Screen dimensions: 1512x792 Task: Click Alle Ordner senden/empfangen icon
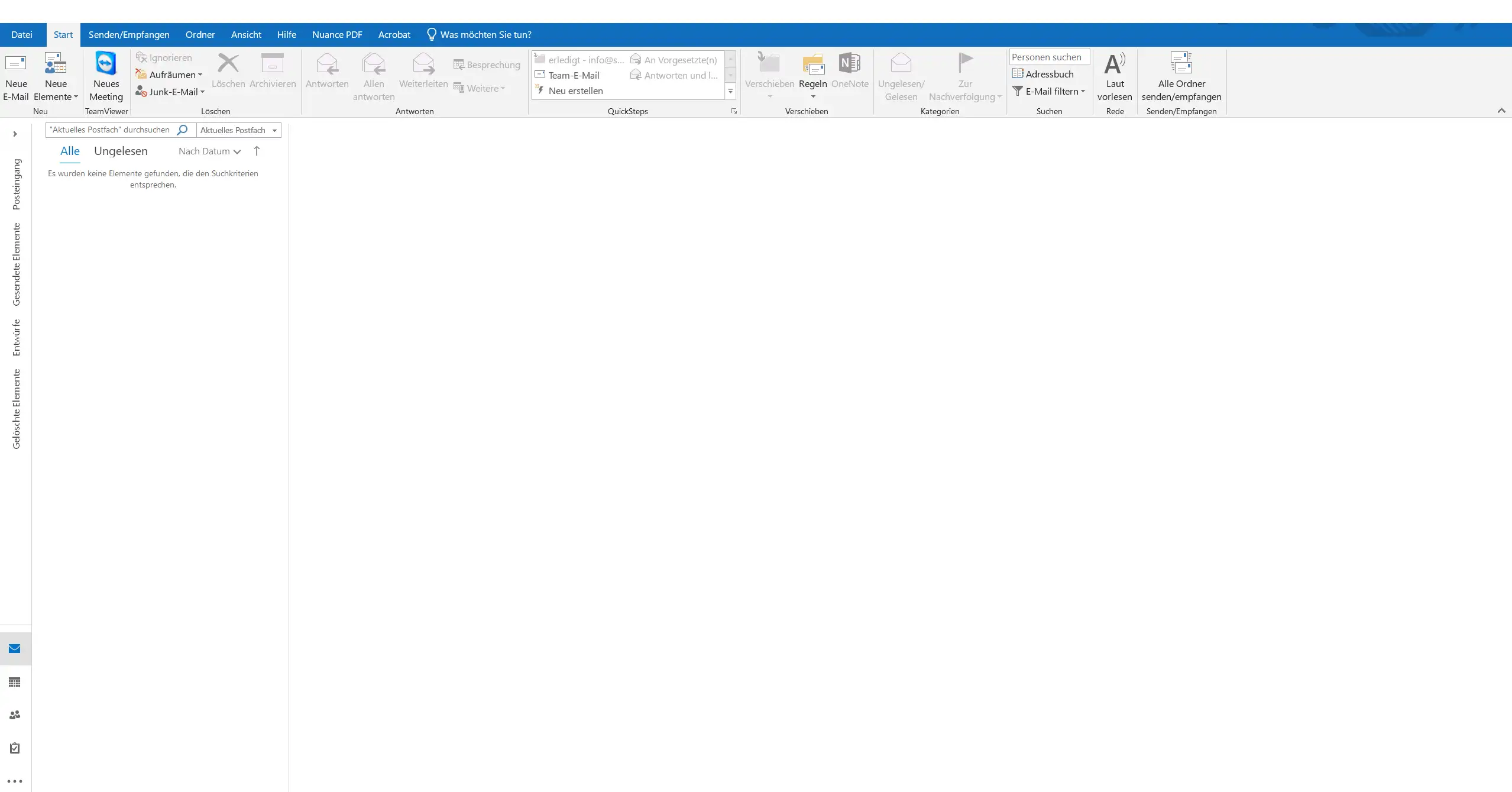click(1181, 64)
